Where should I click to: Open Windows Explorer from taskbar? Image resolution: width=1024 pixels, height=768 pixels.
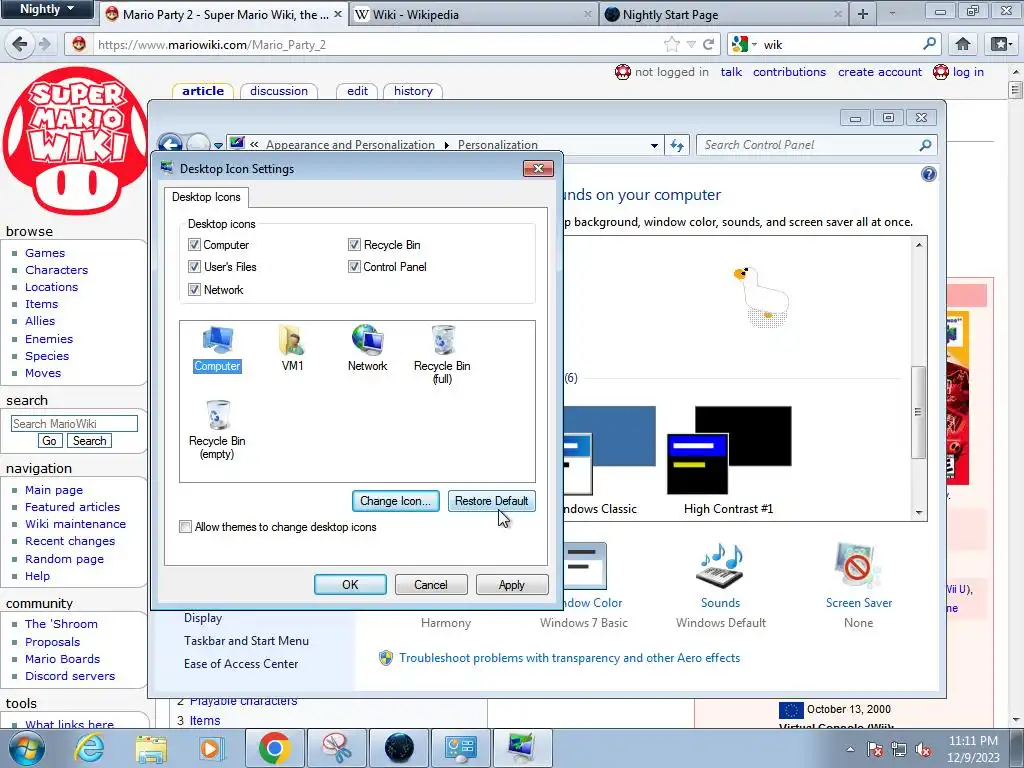(151, 748)
